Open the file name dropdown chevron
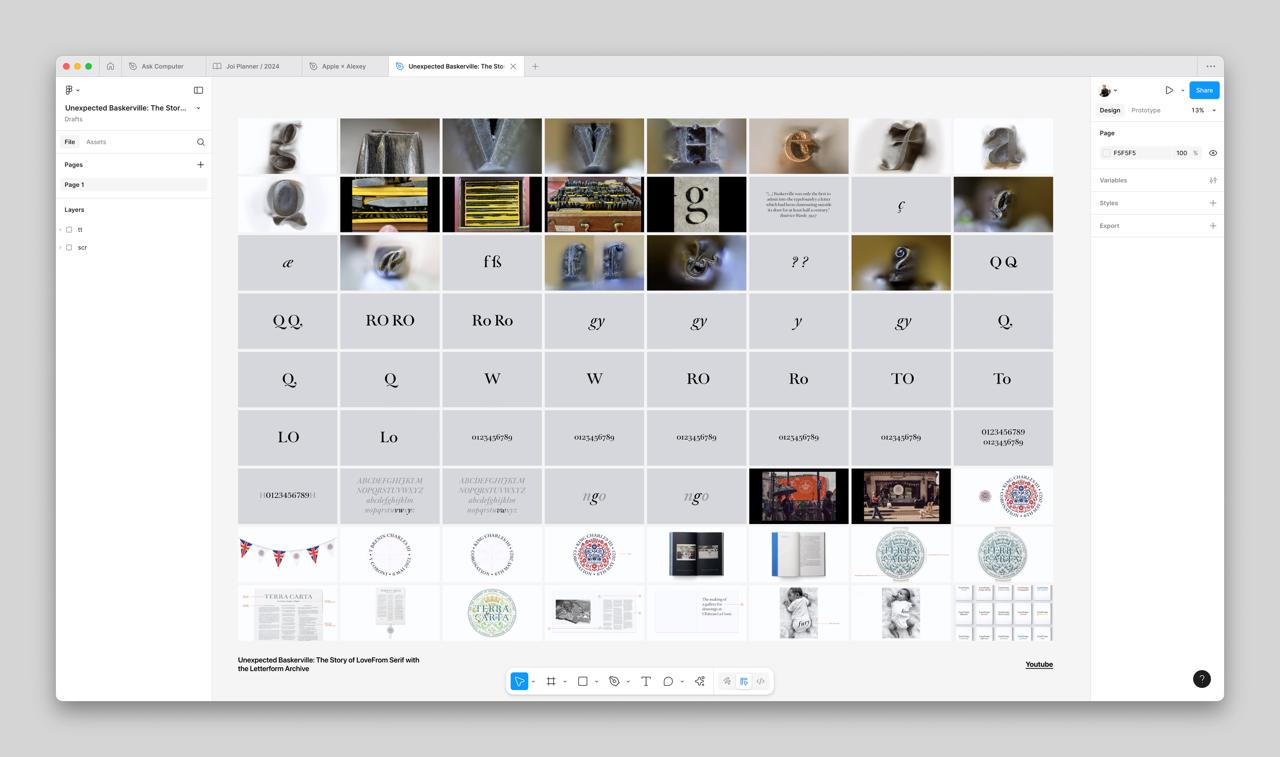This screenshot has height=757, width=1280. coord(198,108)
